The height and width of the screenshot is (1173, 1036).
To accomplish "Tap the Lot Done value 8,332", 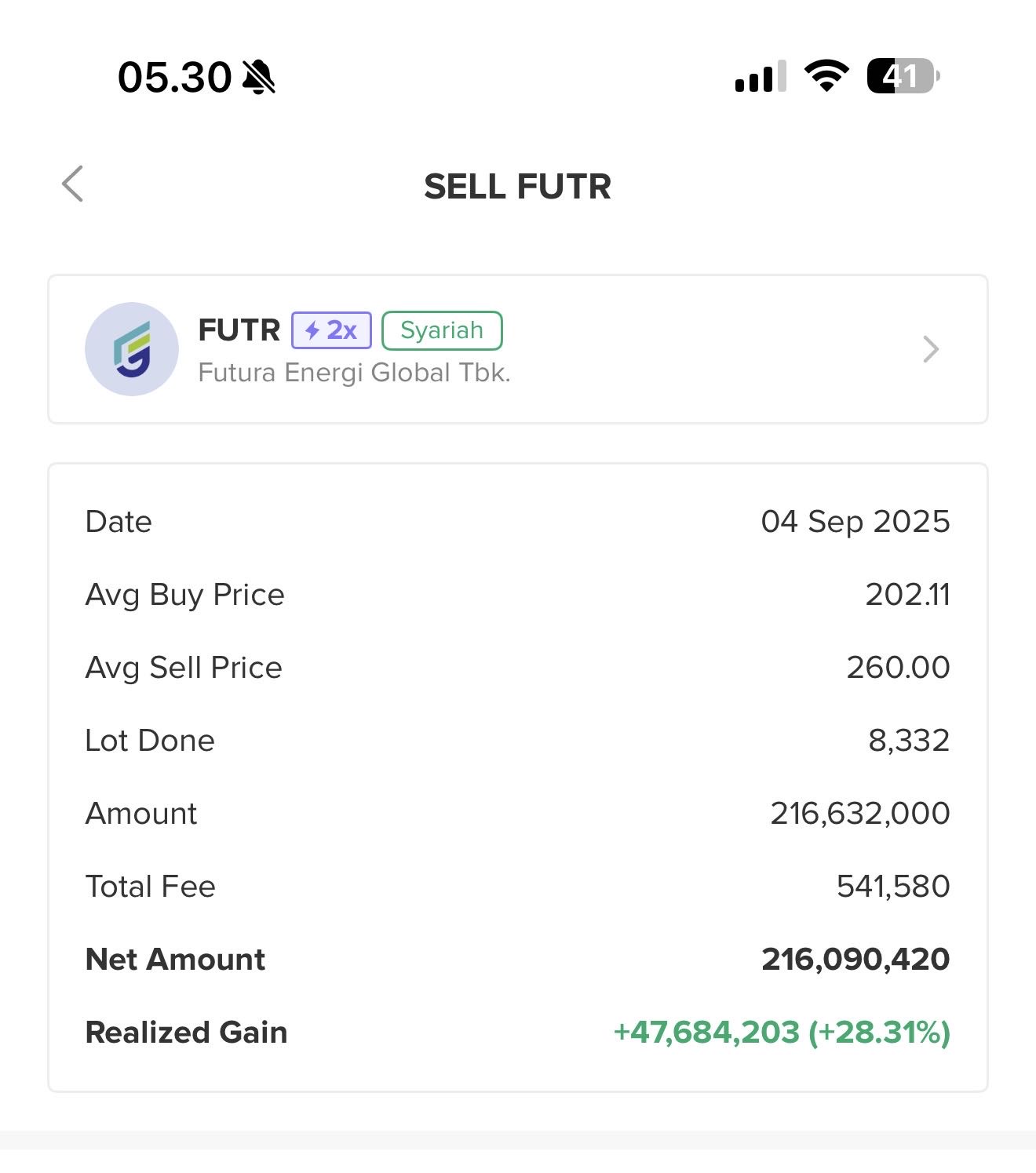I will coord(909,741).
